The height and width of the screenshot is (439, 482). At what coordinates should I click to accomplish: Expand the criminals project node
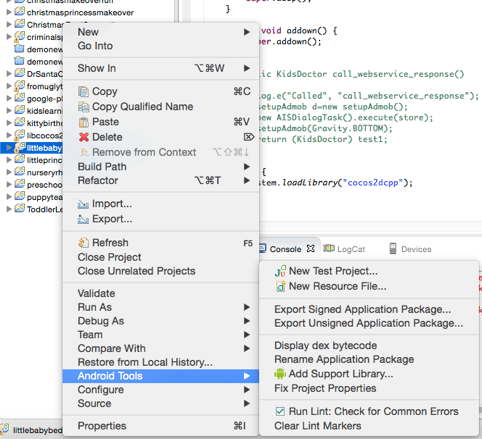click(x=9, y=37)
